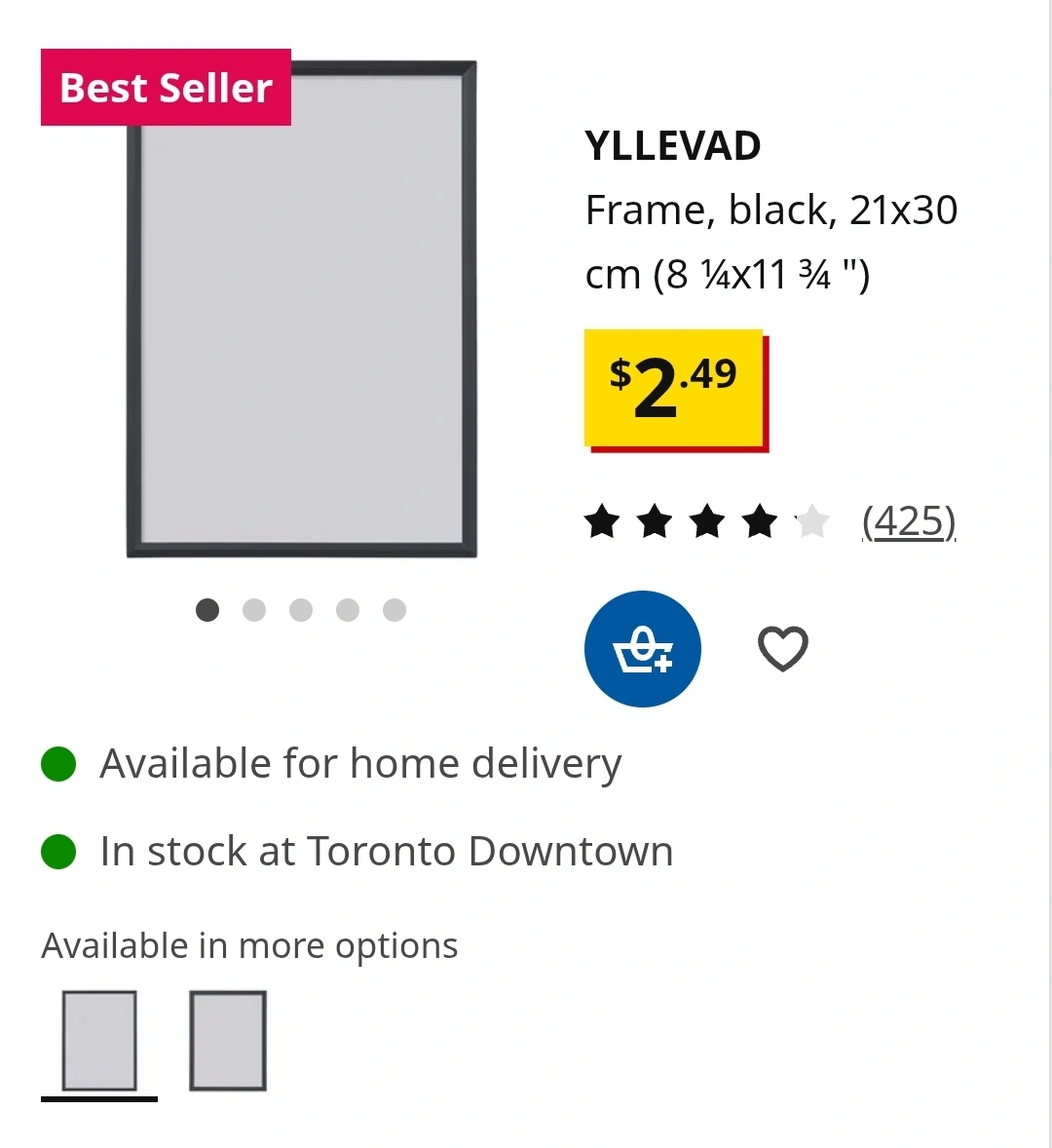Click the $2.49 price tag

pos(676,390)
